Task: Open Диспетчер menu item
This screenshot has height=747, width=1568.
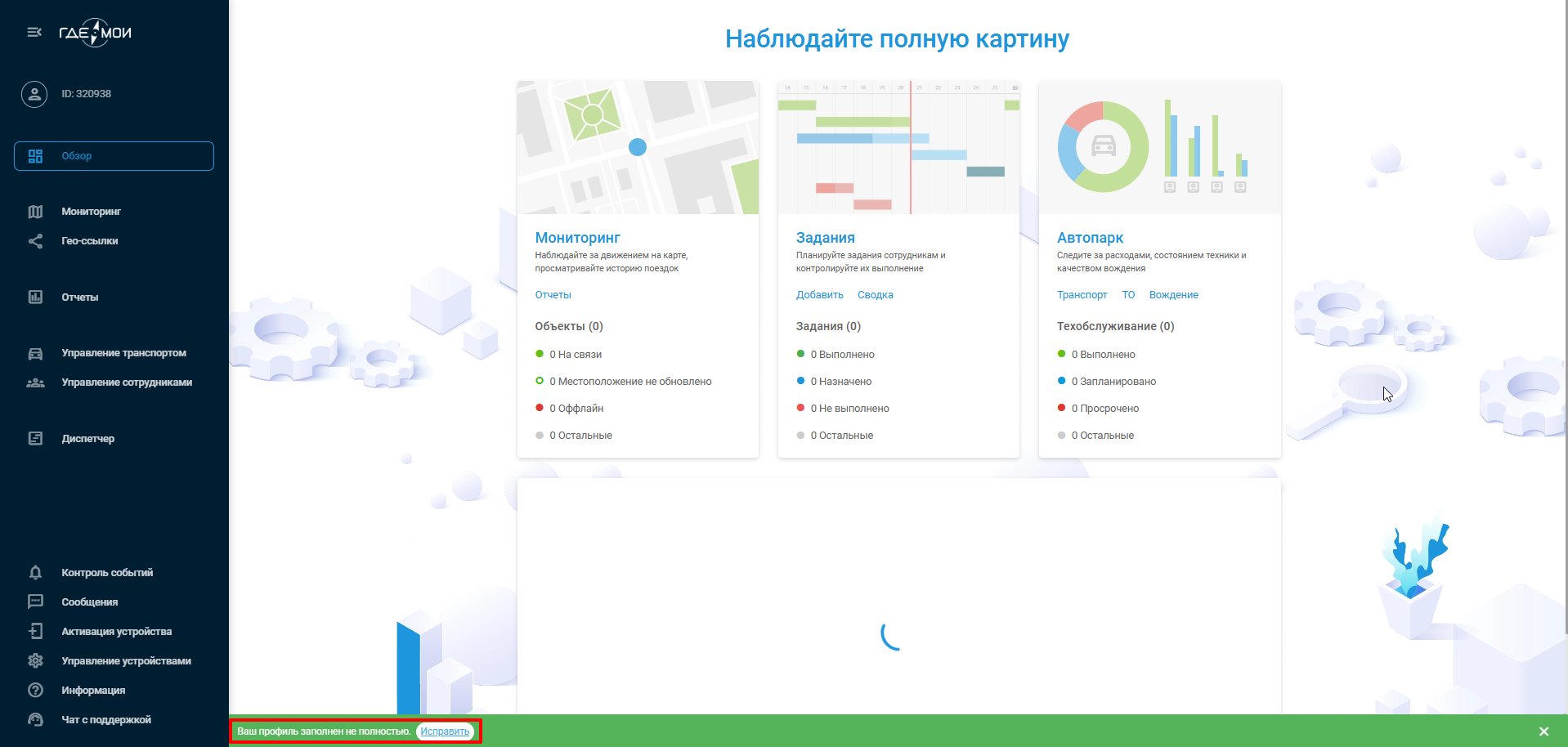Action: [87, 439]
